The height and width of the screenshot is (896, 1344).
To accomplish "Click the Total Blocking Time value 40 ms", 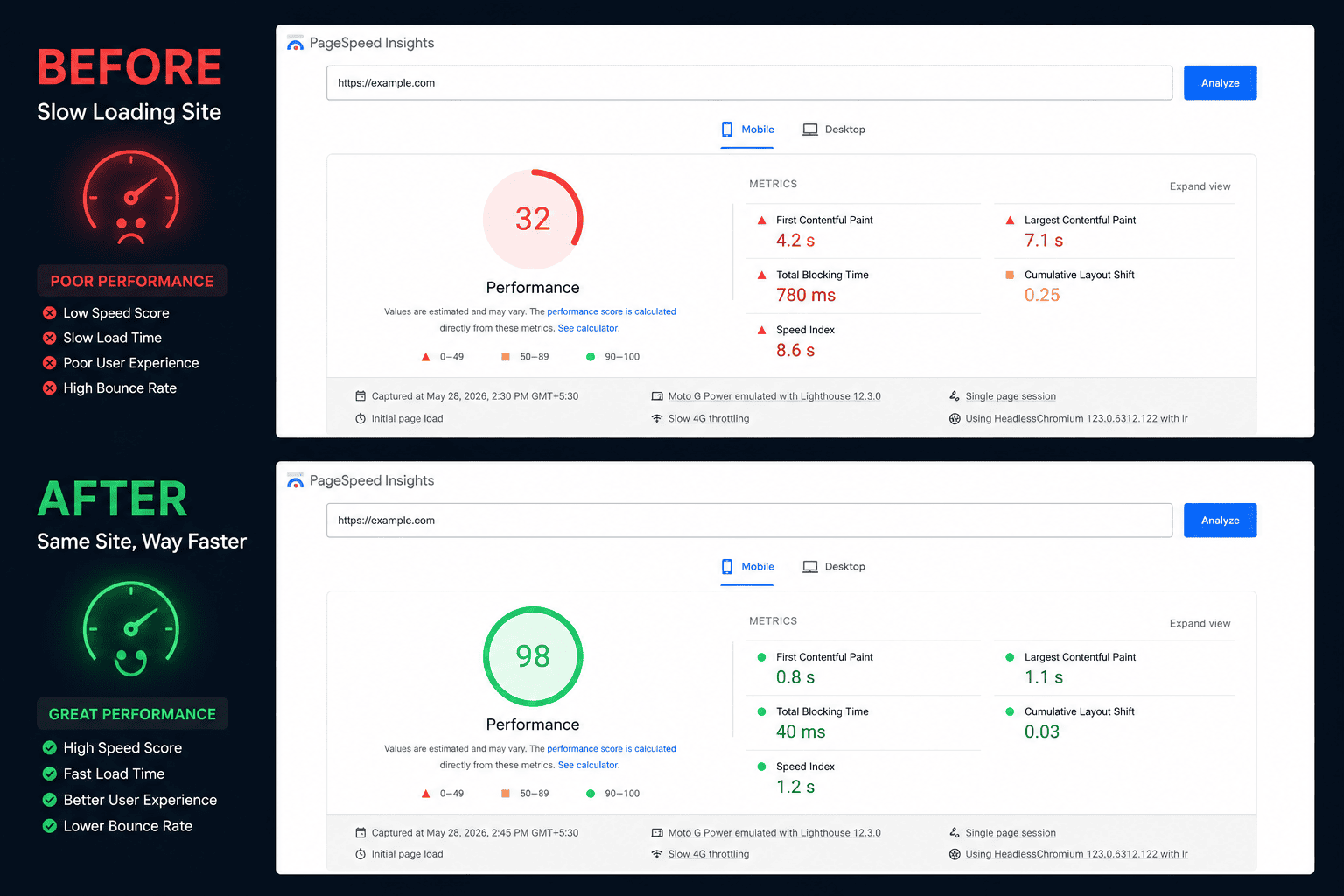I will click(x=801, y=732).
